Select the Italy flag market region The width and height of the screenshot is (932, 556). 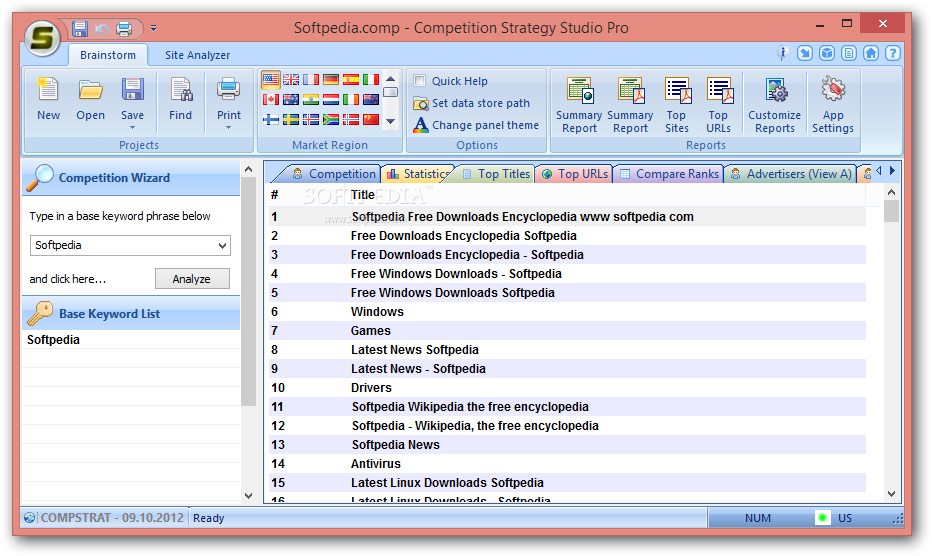[x=371, y=80]
